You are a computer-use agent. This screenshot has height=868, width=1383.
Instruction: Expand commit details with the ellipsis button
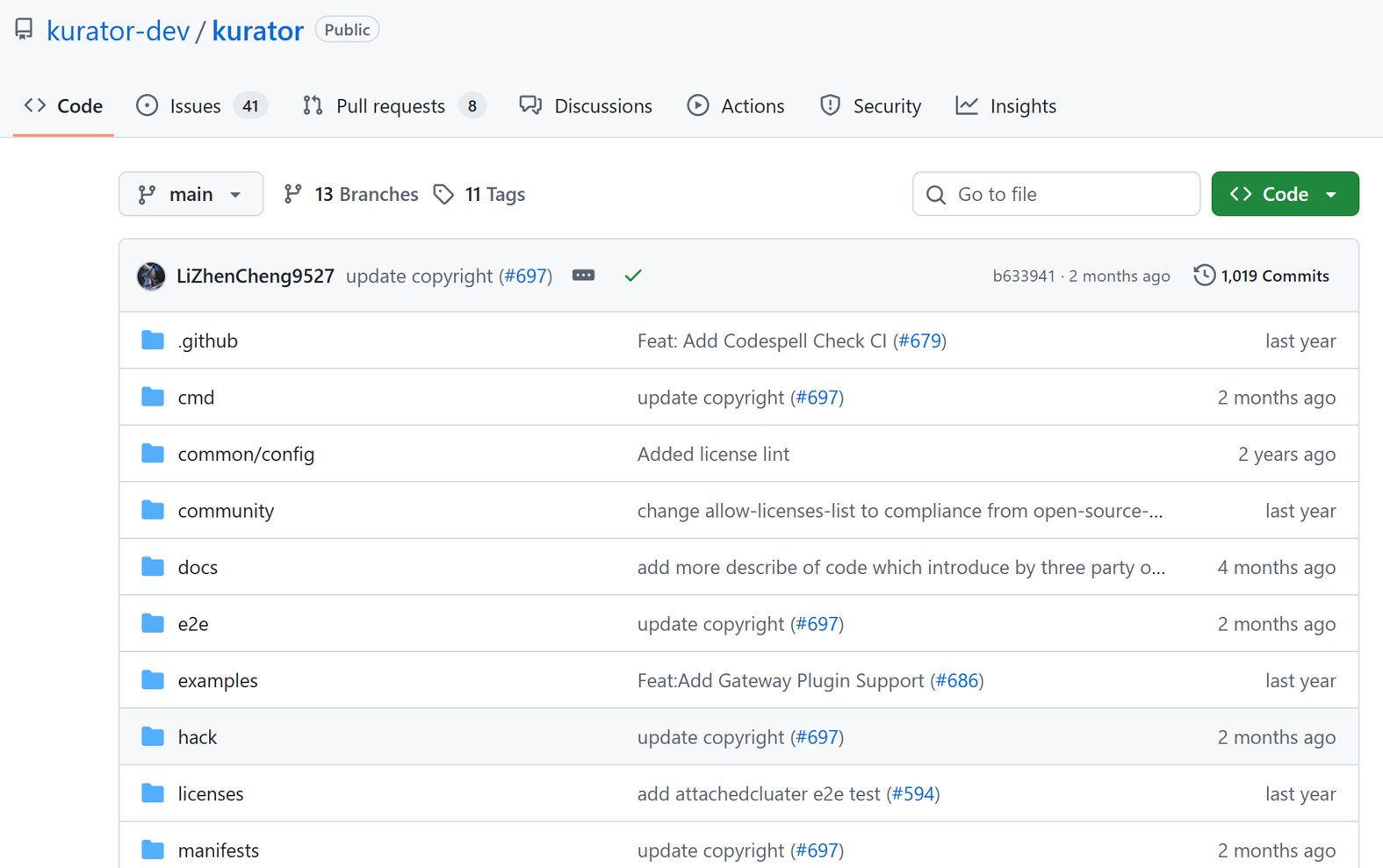[583, 276]
